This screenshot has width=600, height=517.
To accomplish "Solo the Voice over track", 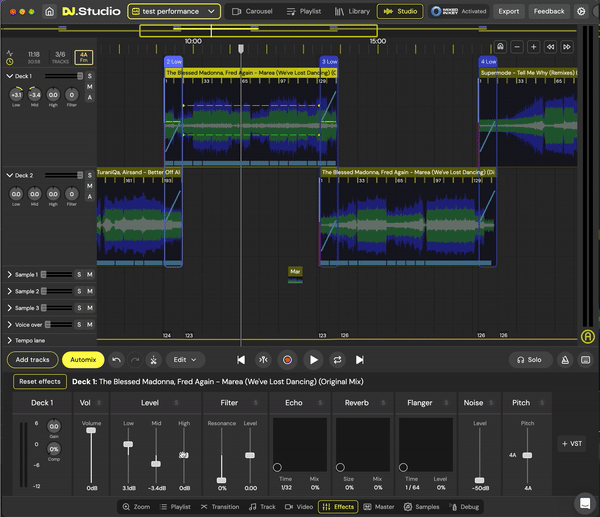I will click(x=78, y=325).
